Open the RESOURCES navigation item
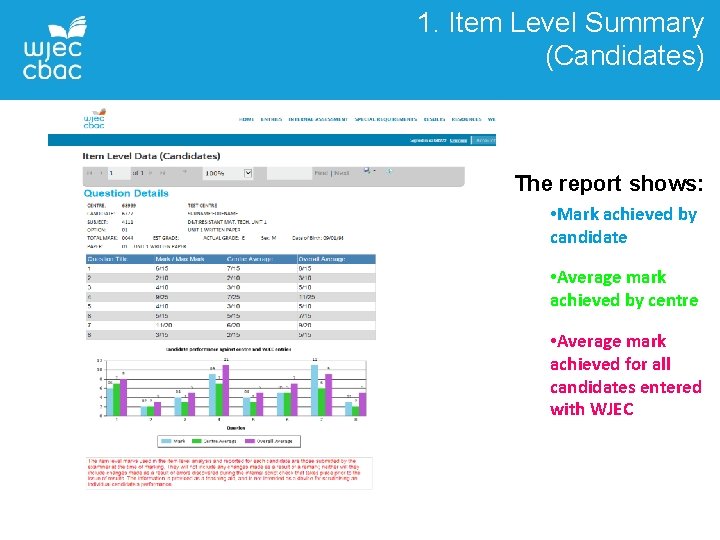This screenshot has height=540, width=720. pyautogui.click(x=466, y=119)
